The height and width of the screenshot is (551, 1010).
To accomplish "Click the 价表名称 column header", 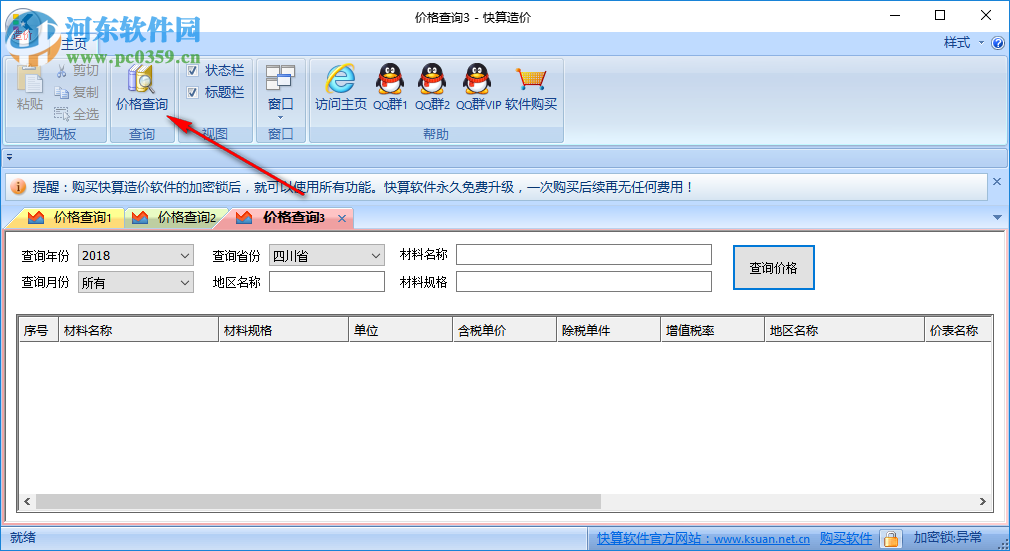I will coord(958,330).
